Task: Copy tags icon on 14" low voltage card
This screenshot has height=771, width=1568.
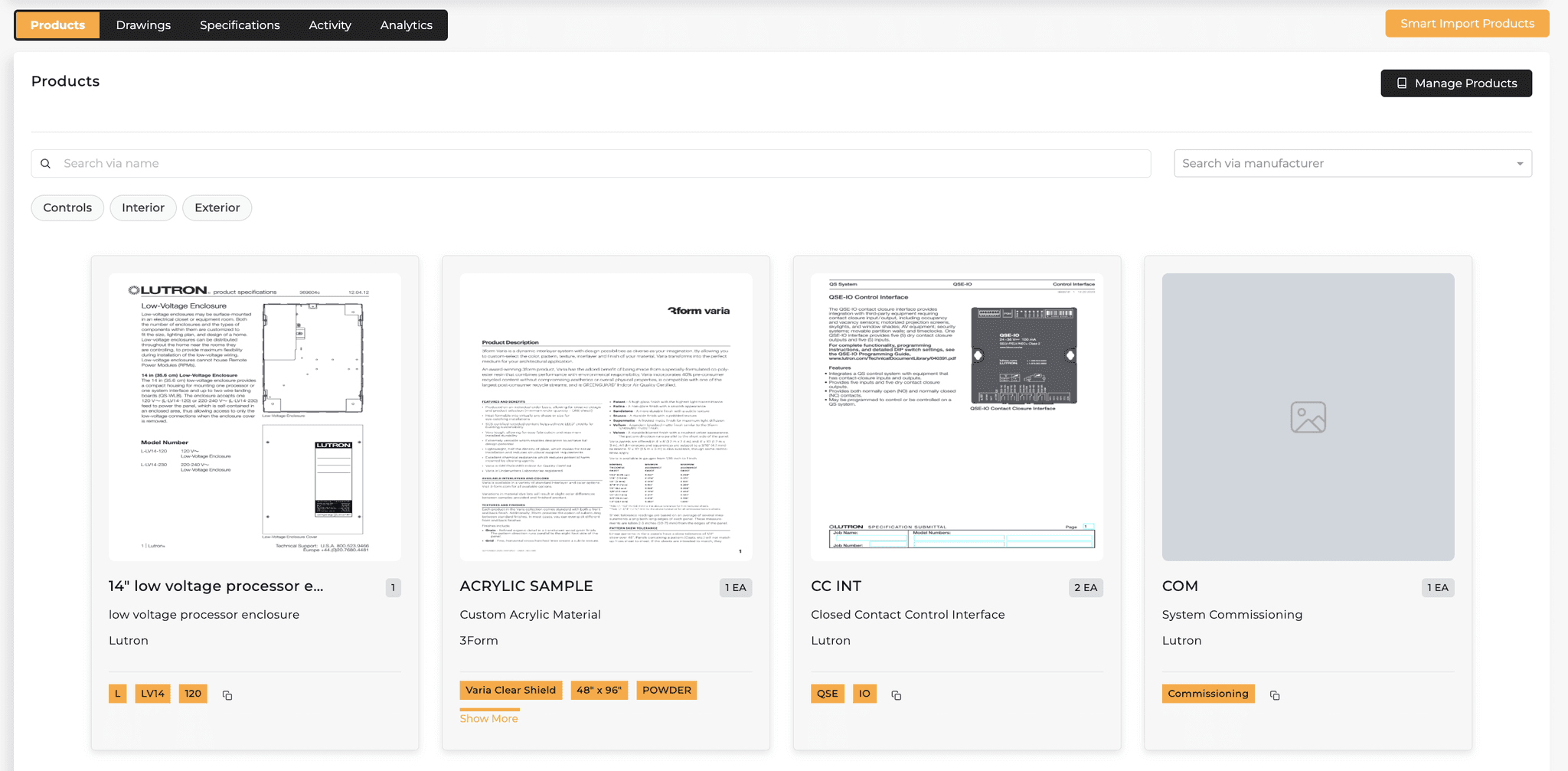Action: tap(227, 695)
